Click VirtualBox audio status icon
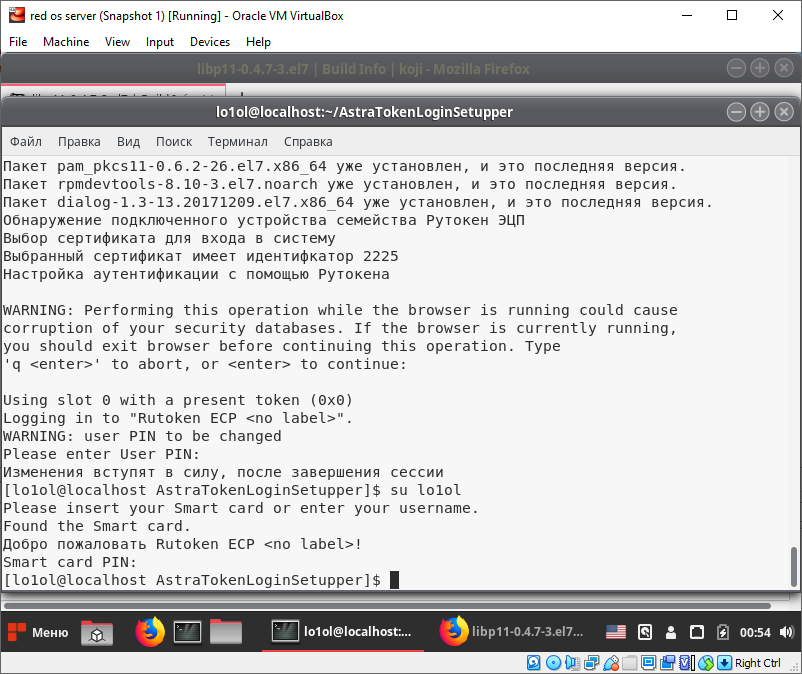 pyautogui.click(x=572, y=663)
